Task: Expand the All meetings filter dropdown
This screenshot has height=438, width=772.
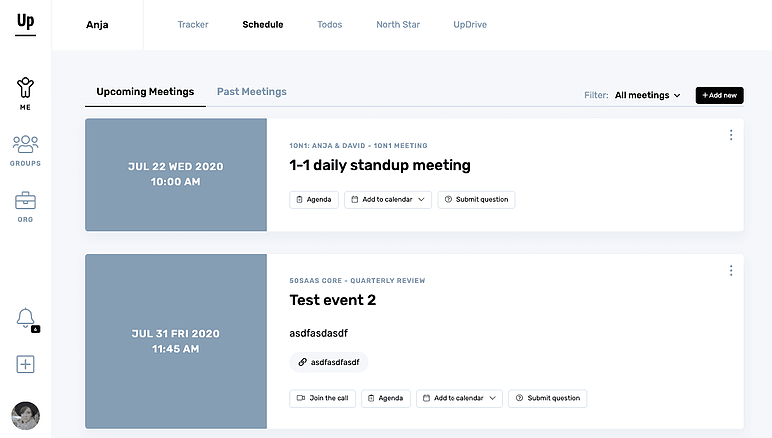Action: (x=647, y=95)
